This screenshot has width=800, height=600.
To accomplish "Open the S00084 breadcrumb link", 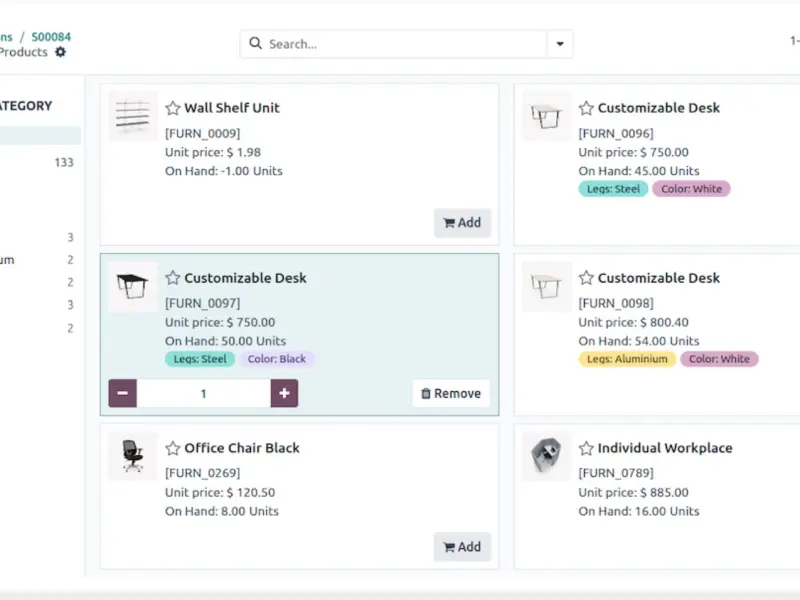I will coord(51,37).
